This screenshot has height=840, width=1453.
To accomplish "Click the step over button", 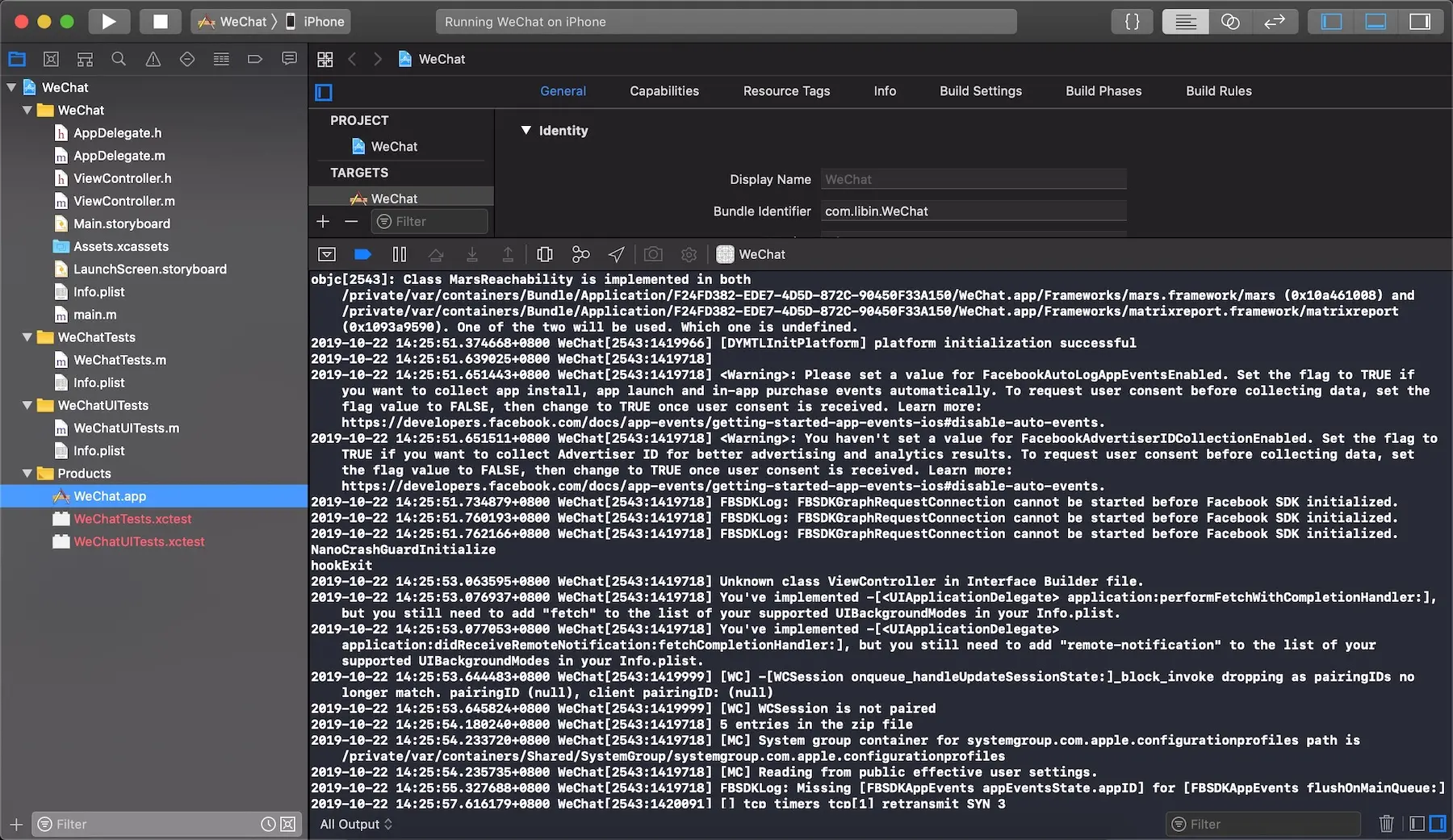I will coord(436,254).
